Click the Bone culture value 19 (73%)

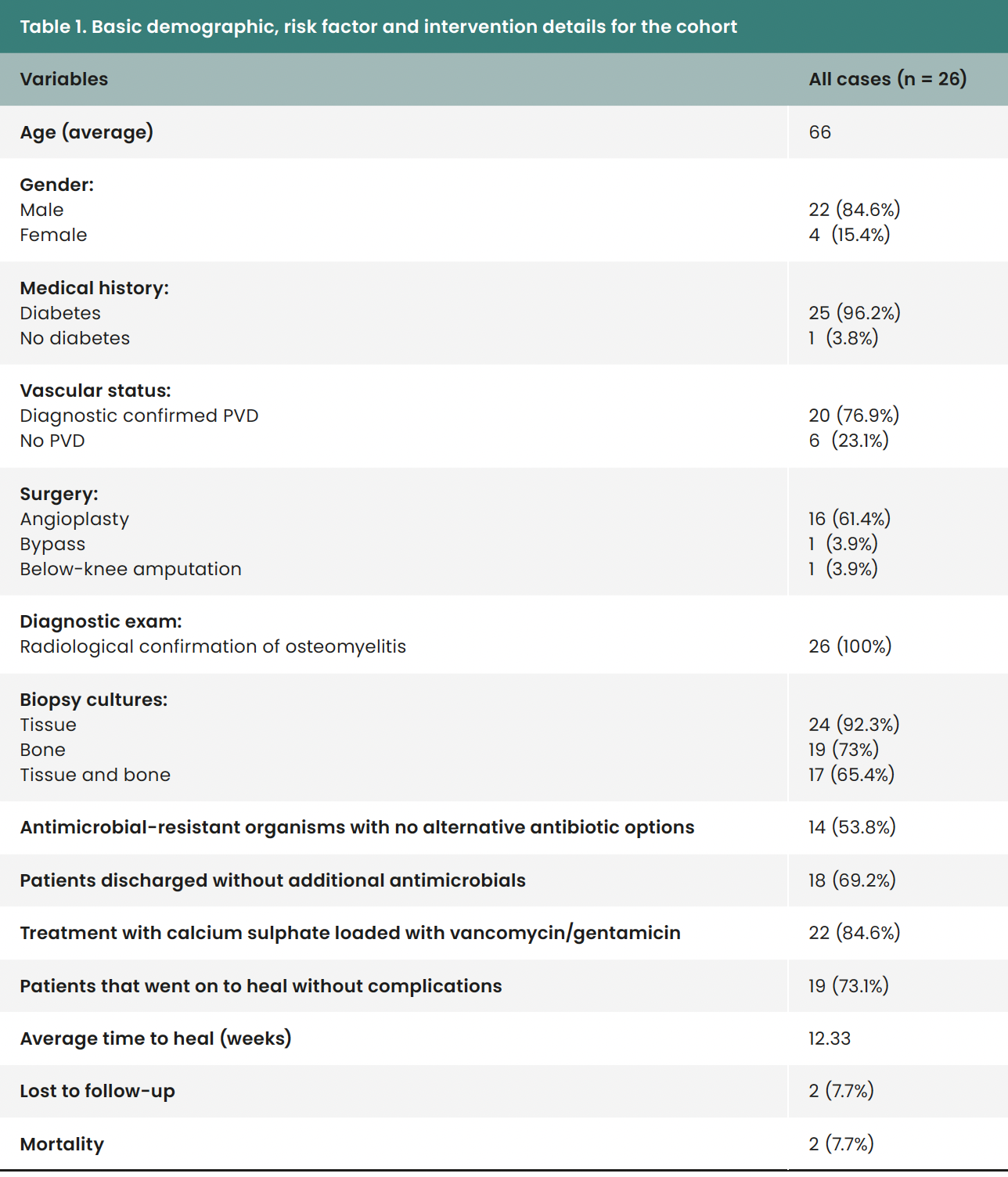[844, 750]
